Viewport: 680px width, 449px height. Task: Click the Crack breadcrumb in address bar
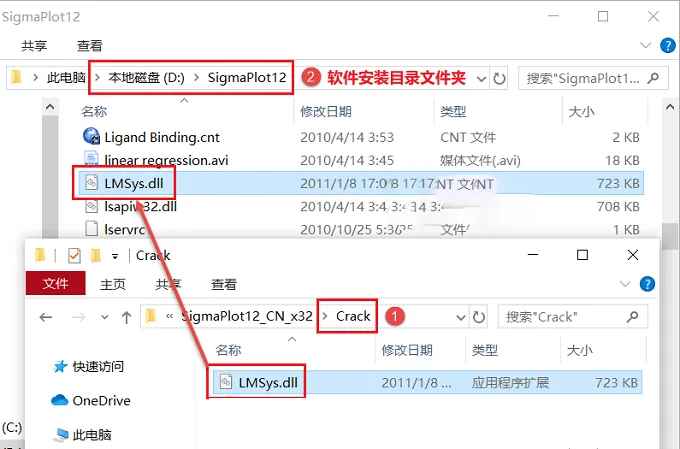pyautogui.click(x=353, y=316)
